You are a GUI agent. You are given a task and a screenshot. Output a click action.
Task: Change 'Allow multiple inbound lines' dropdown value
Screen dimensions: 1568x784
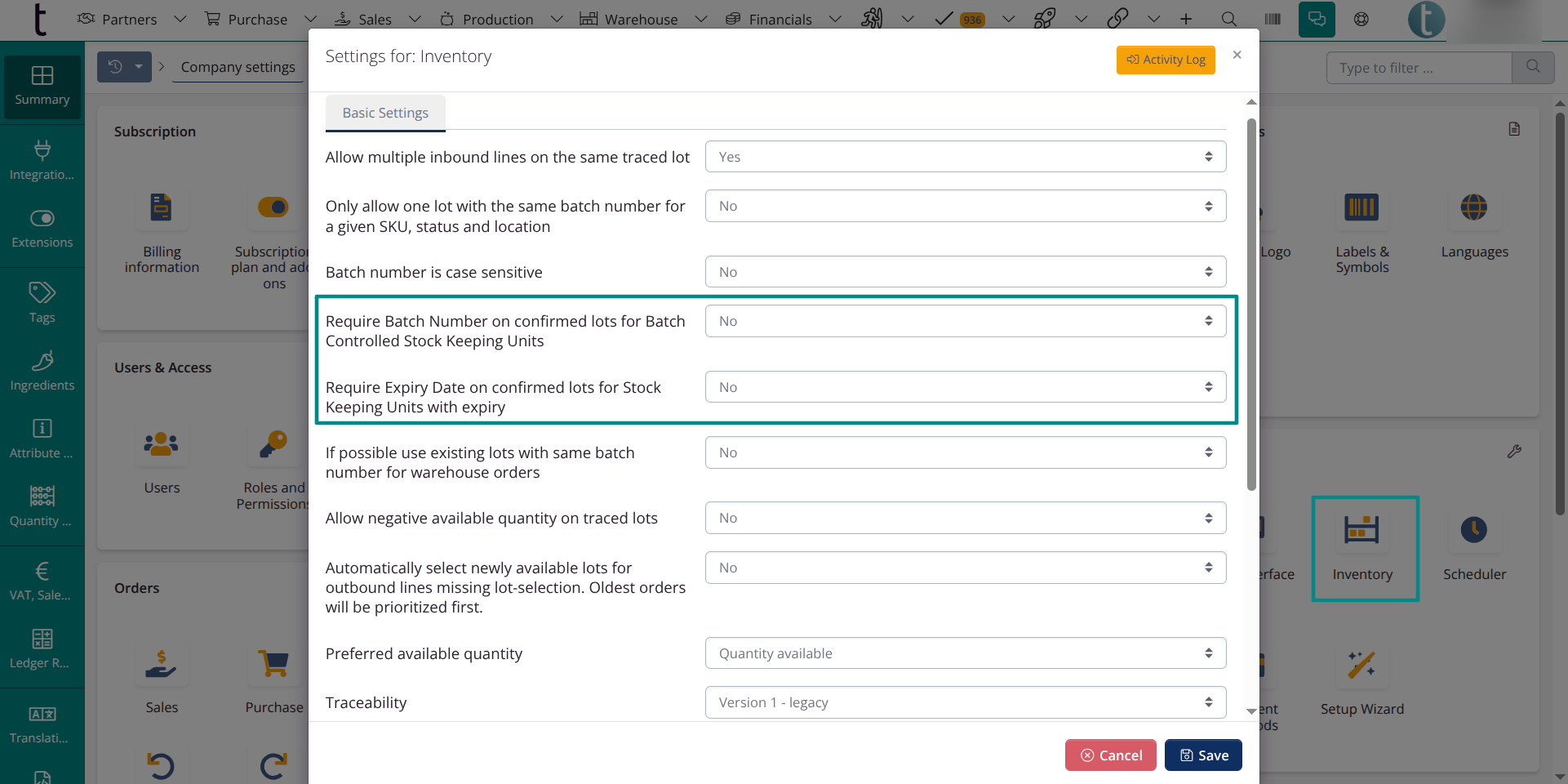tap(965, 156)
